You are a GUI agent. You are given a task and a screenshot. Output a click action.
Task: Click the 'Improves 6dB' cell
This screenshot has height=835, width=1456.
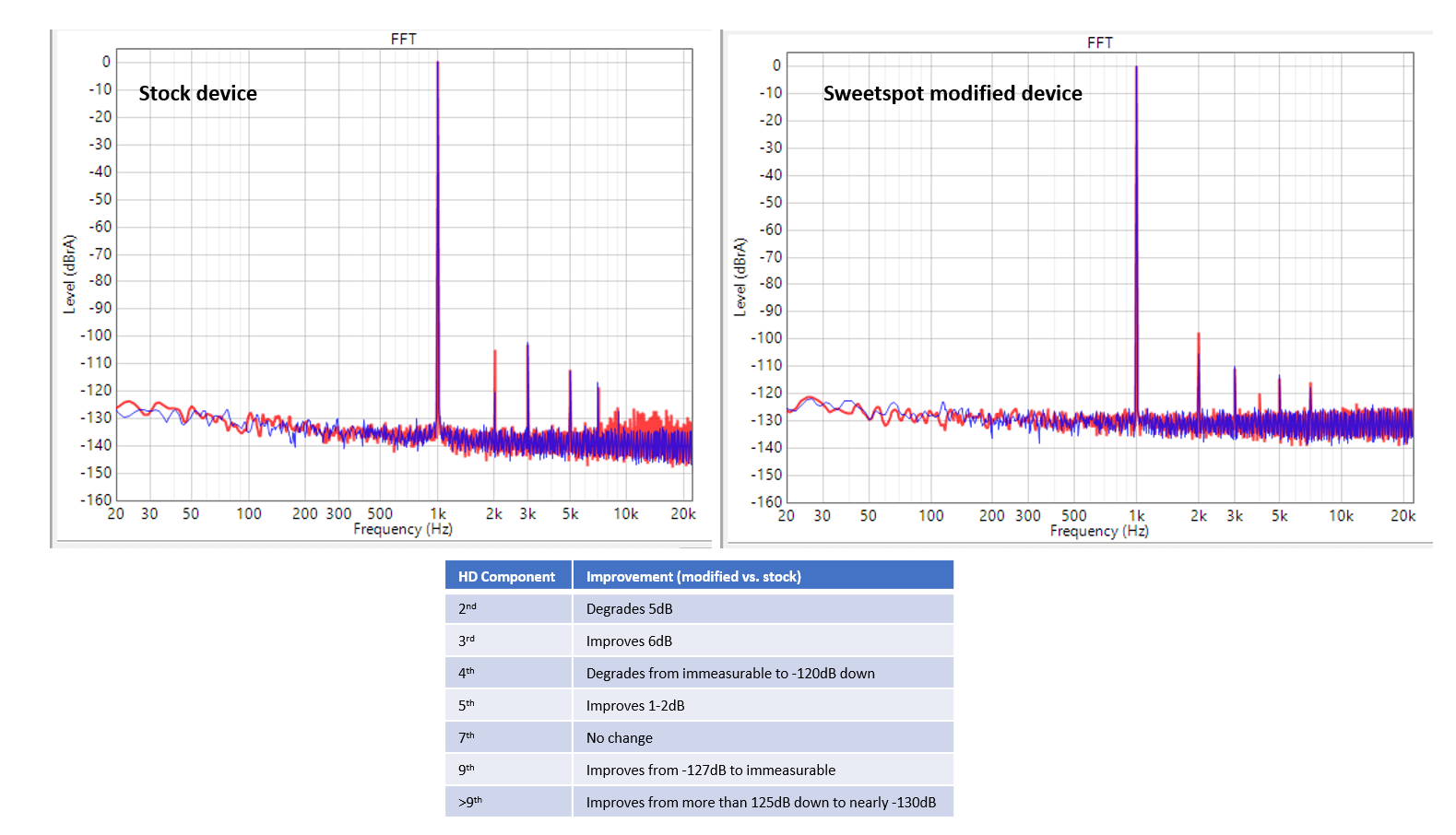(764, 641)
